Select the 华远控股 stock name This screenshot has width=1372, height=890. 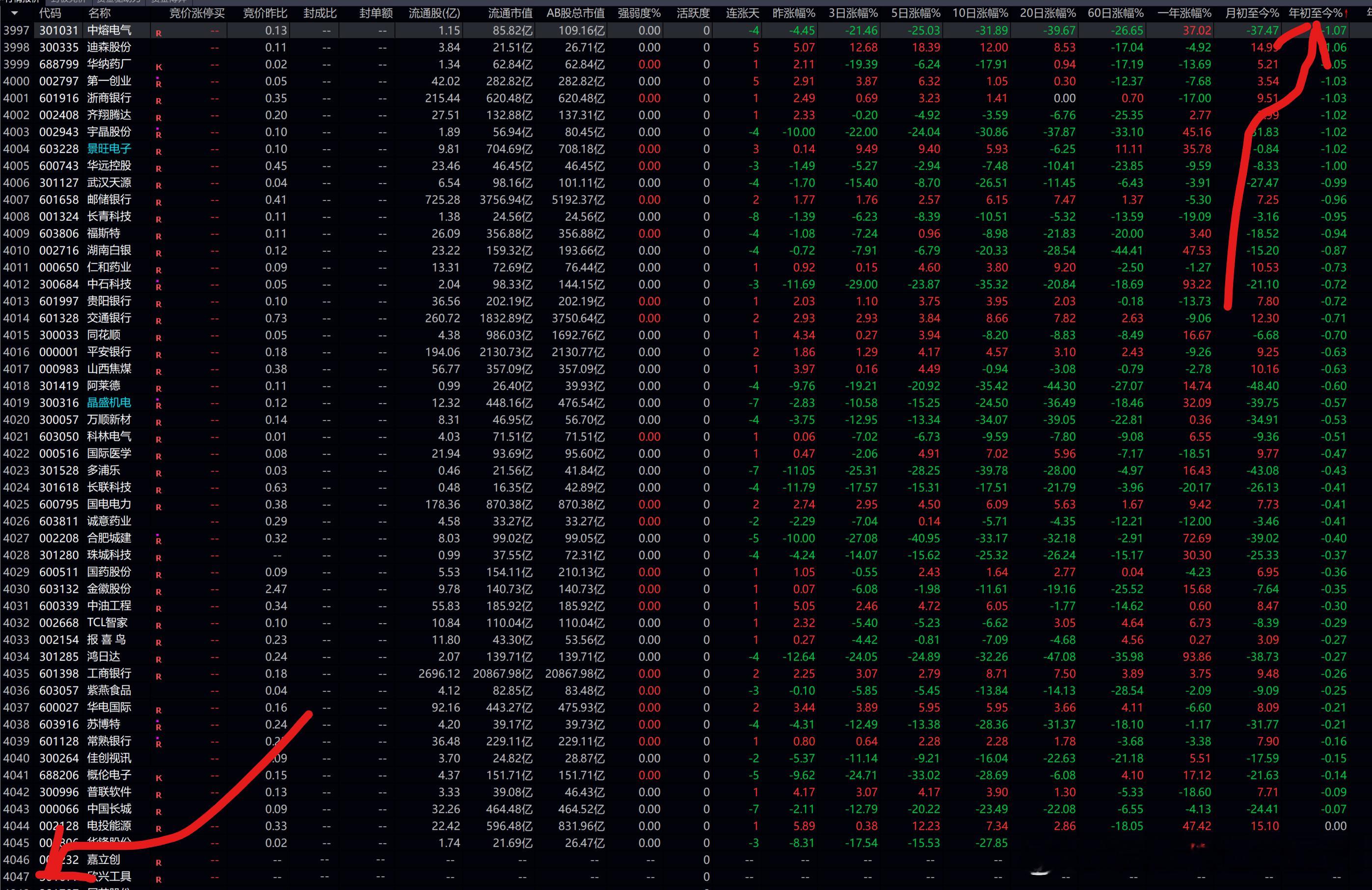point(109,166)
